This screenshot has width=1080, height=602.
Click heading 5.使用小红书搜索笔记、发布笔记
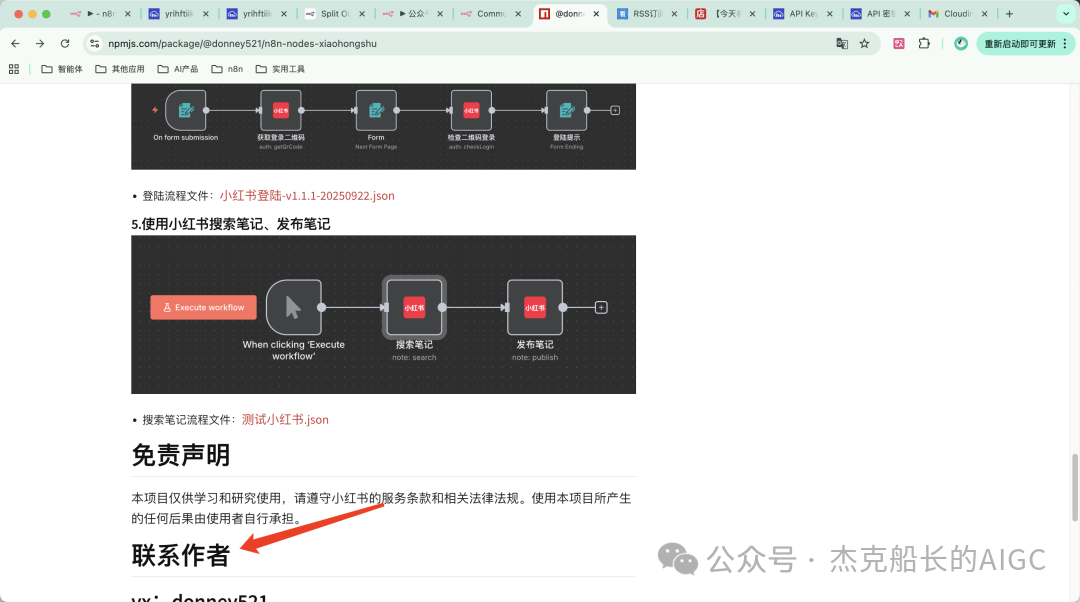[x=231, y=224]
